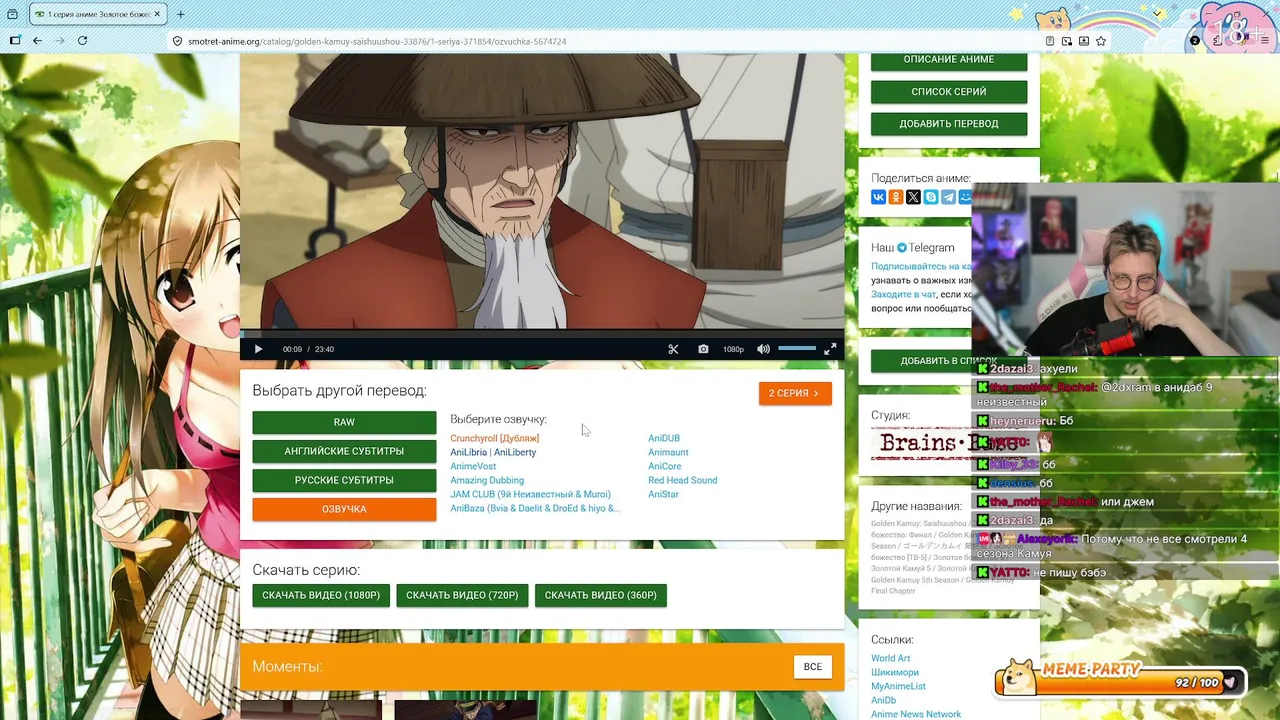Choose AnimeVost voiceover
1280x720 pixels.
(x=473, y=466)
